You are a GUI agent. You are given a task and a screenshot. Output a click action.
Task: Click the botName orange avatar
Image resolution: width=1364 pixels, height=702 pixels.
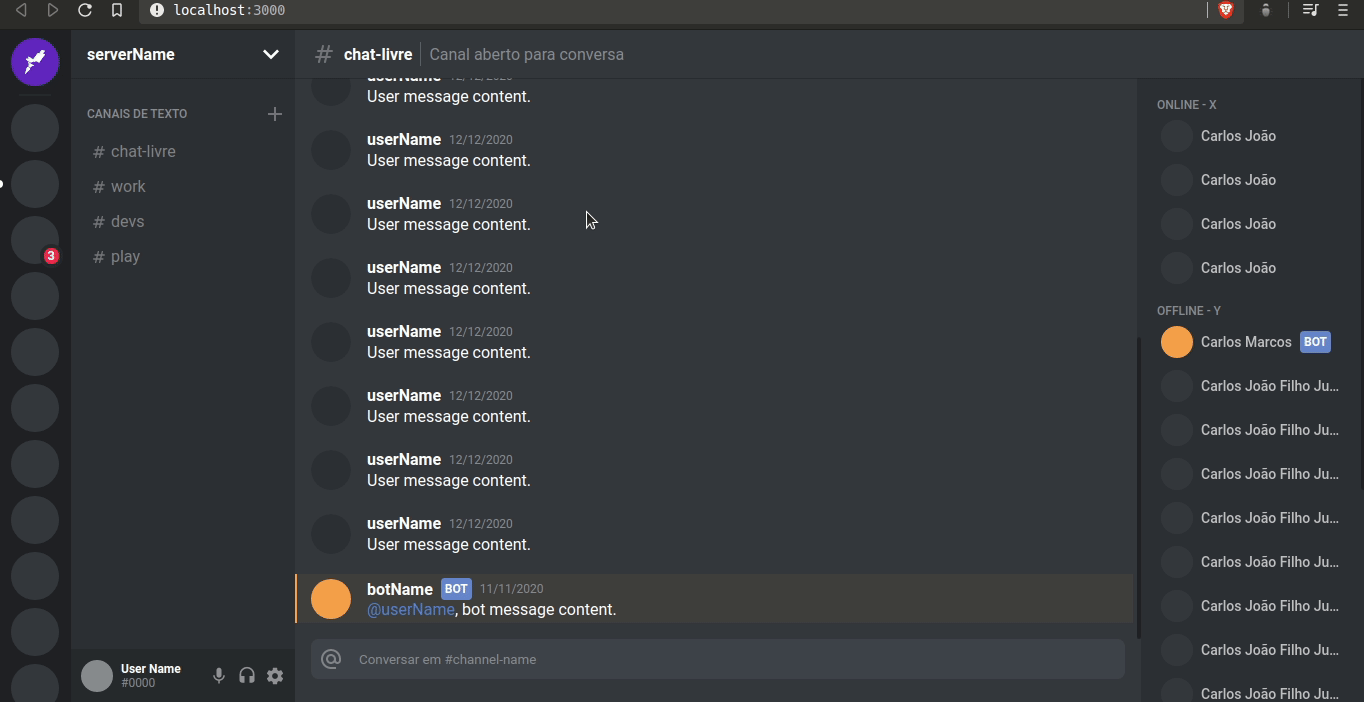tap(331, 599)
